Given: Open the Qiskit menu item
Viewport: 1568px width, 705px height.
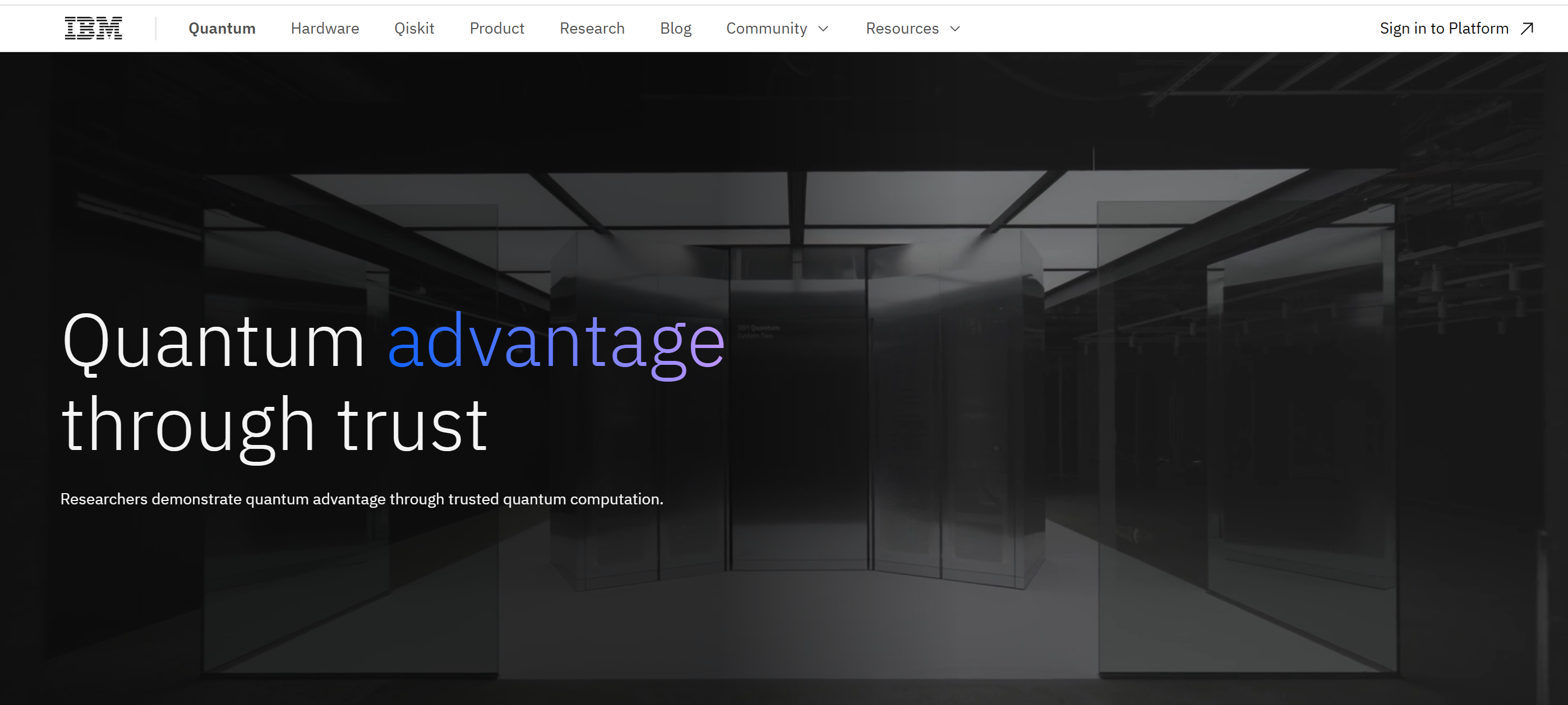Looking at the screenshot, I should tap(414, 29).
